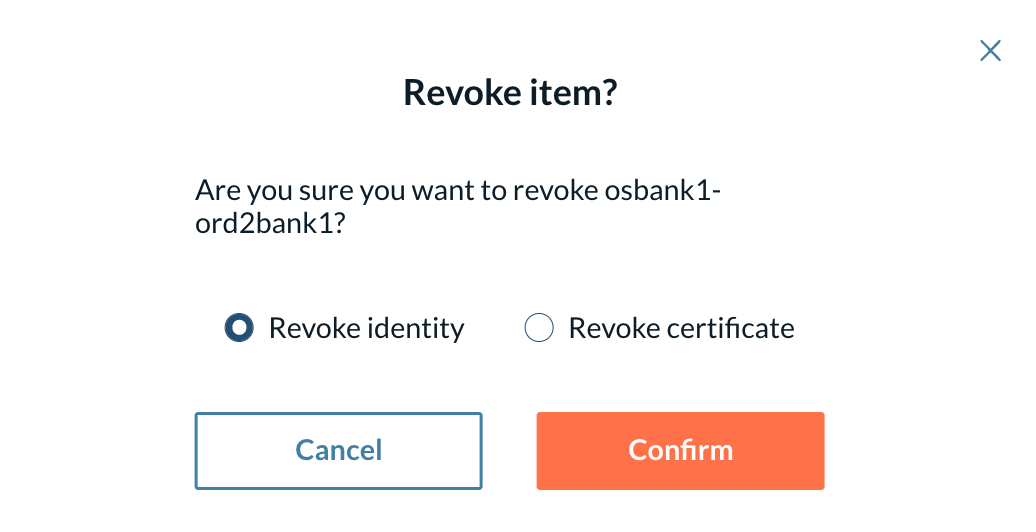The width and height of the screenshot is (1036, 532).
Task: Confirm revocation with the orange button
Action: [680, 451]
